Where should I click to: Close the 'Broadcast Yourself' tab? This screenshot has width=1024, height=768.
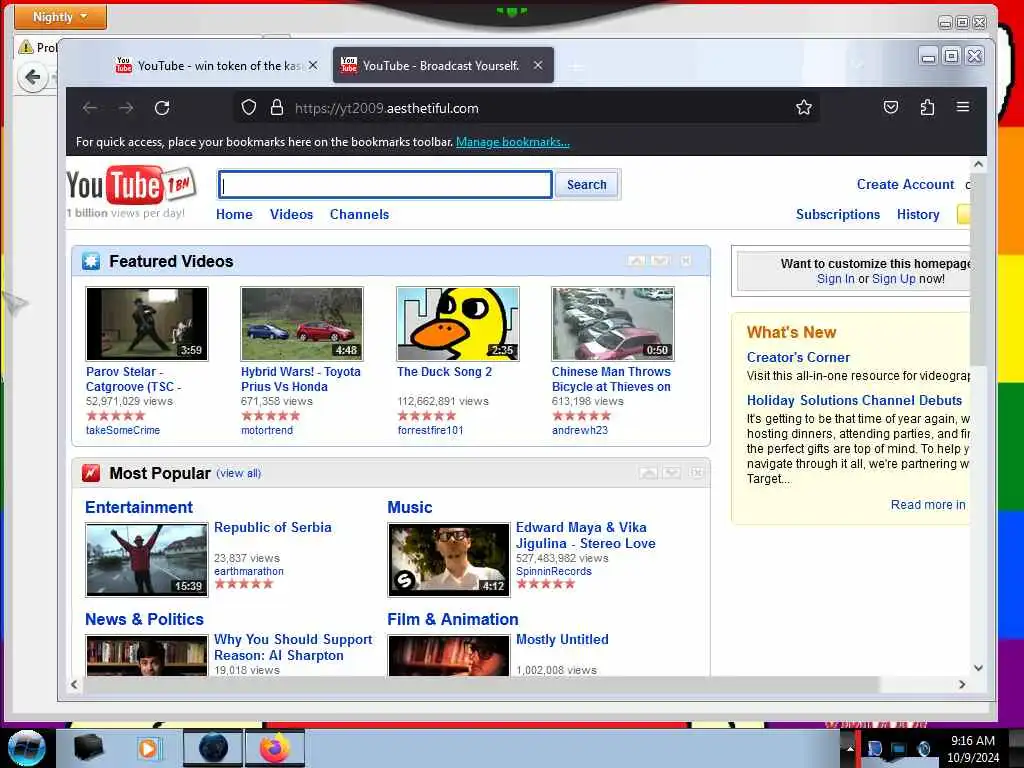pos(538,65)
